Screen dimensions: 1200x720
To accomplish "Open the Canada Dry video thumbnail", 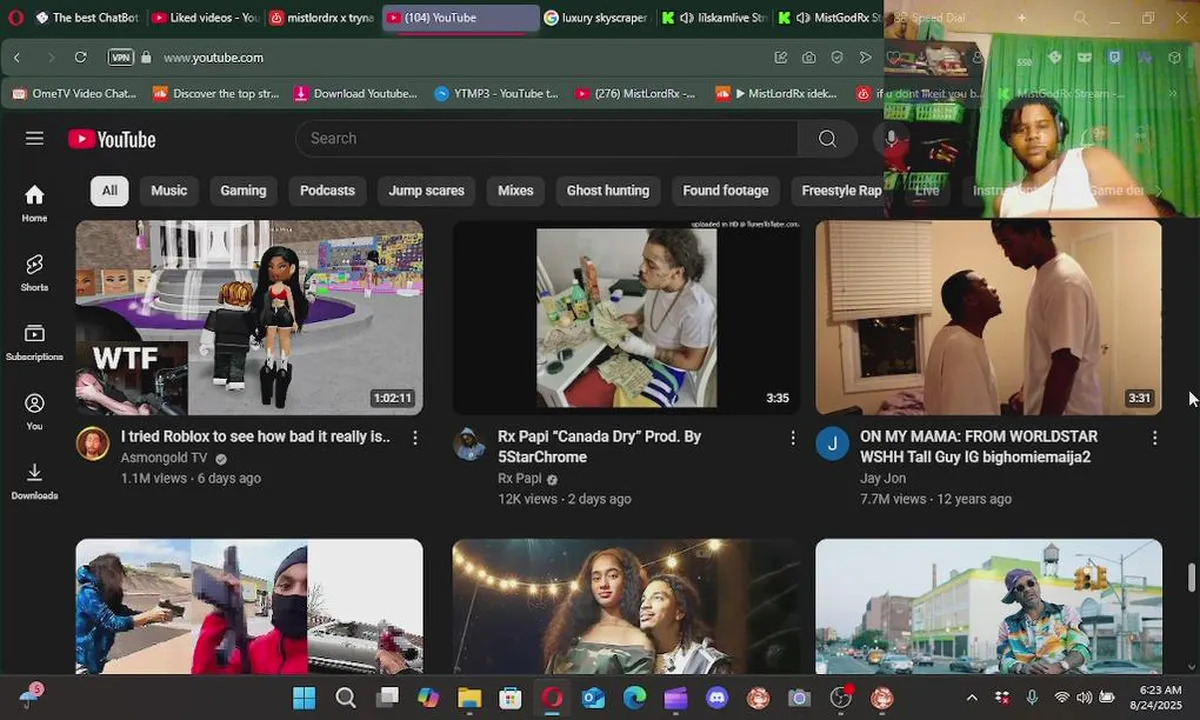I will click(626, 318).
